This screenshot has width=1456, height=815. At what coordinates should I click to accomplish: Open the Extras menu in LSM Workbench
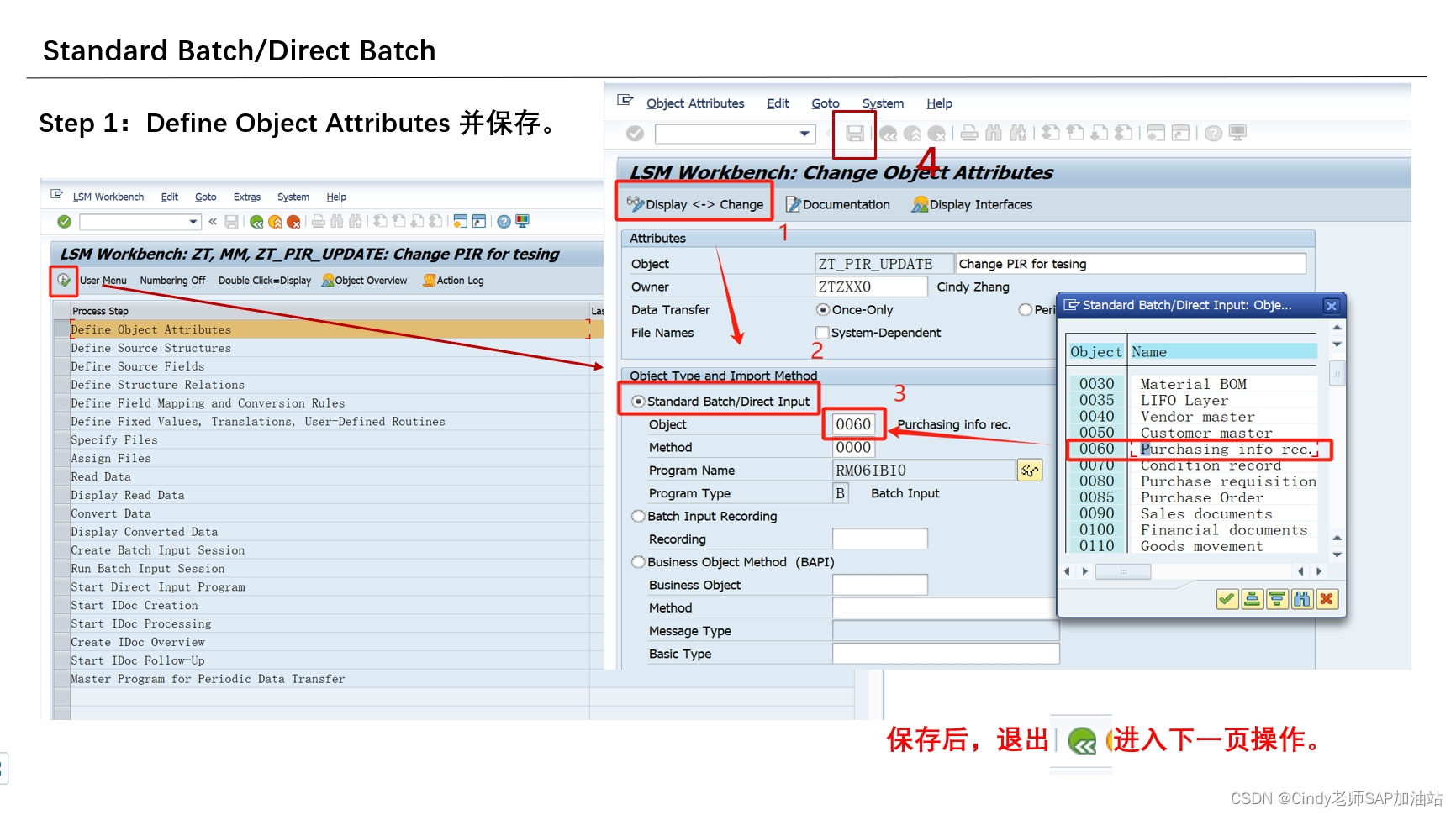pyautogui.click(x=246, y=197)
